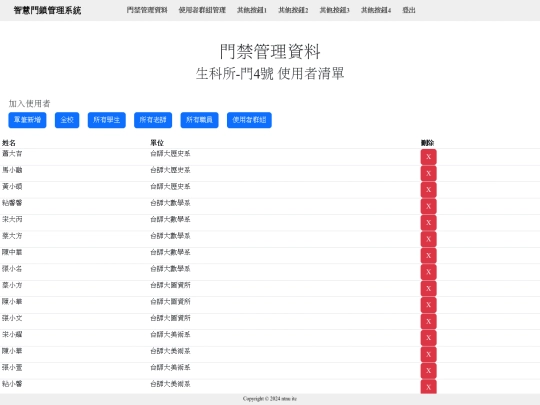Click 台師大數學系 in 粘馨馨's row
The image size is (540, 405).
[x=170, y=203]
